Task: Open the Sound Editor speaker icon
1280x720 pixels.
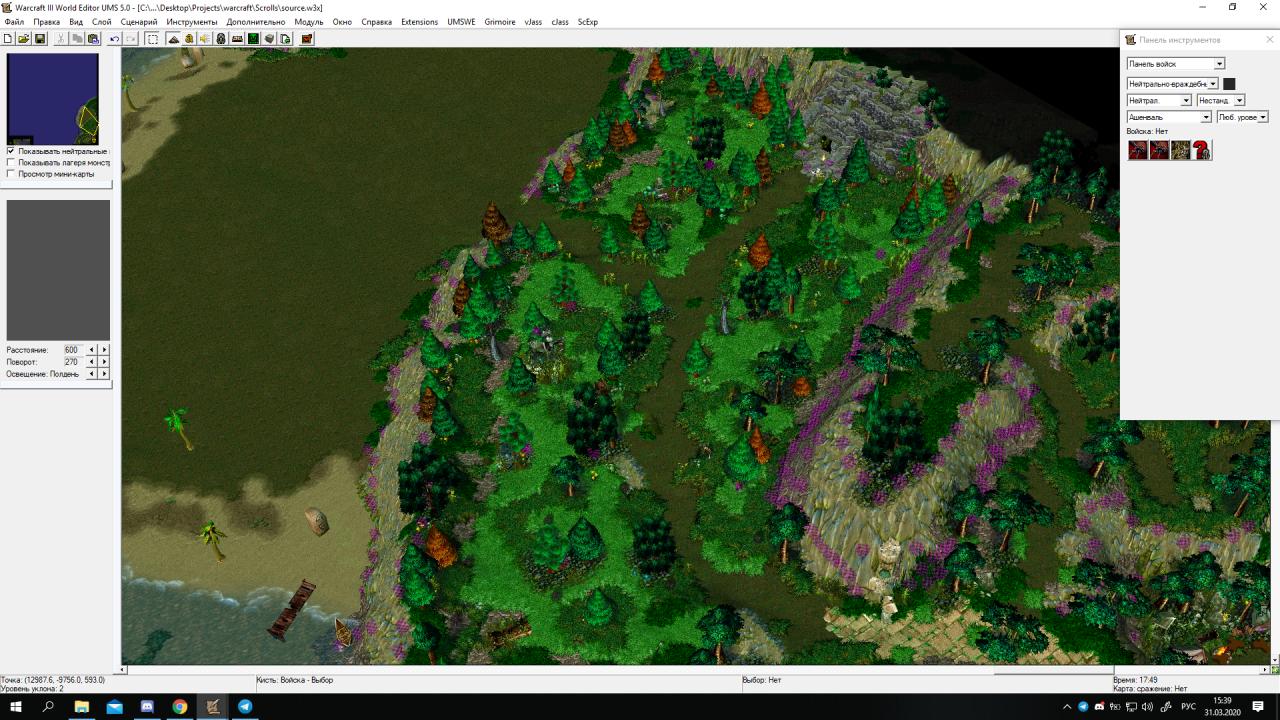Action: click(205, 39)
